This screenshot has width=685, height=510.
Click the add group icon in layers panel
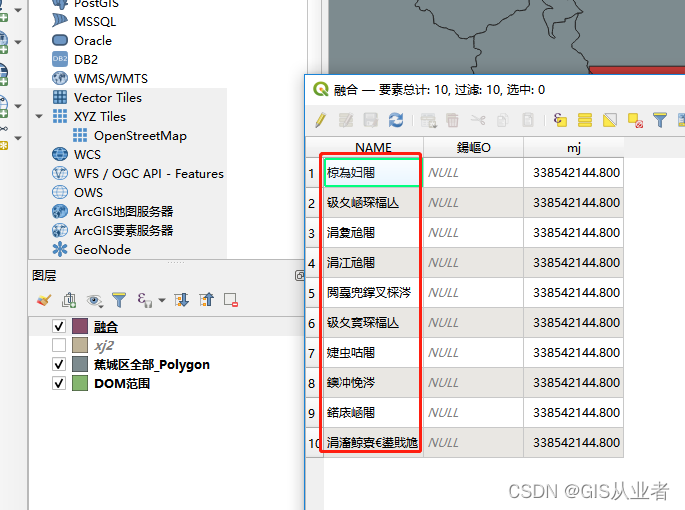point(69,300)
